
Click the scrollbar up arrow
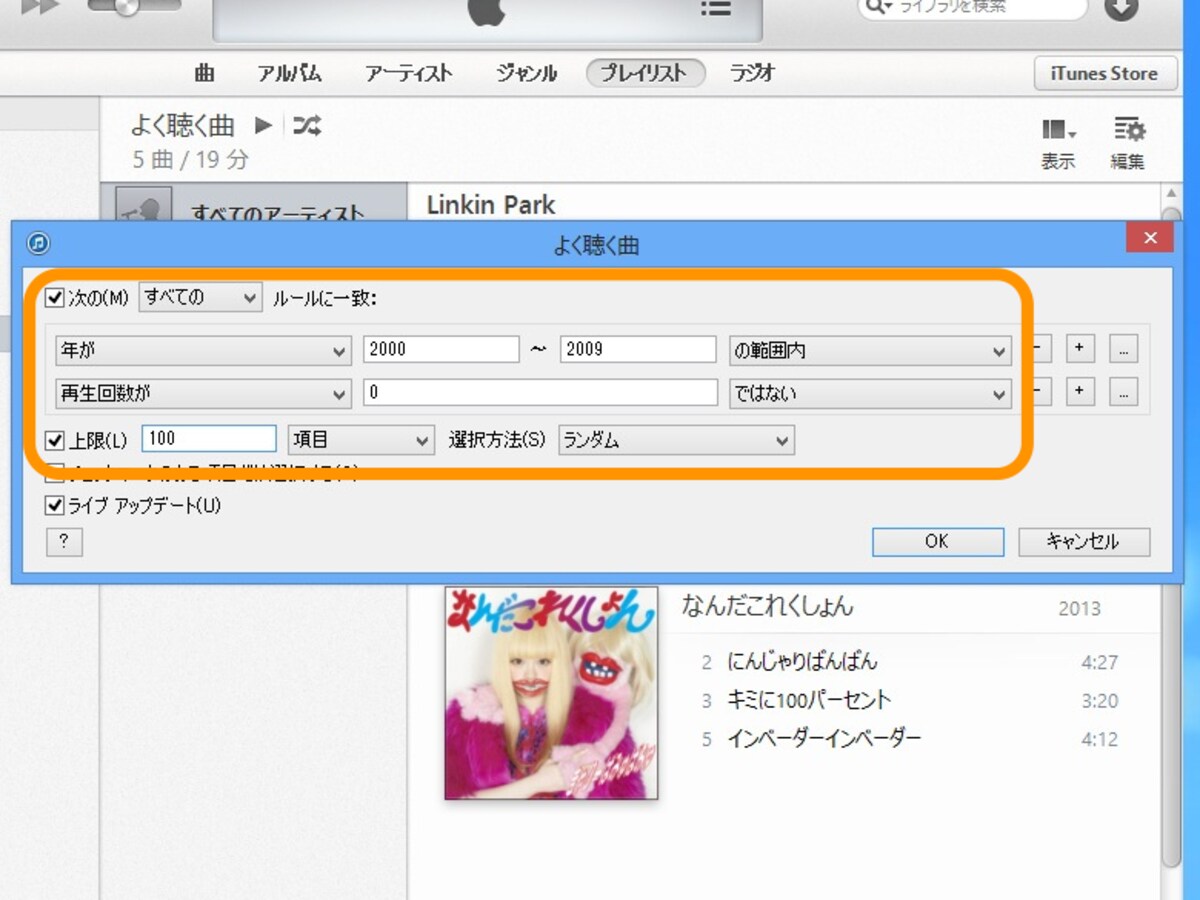coord(1171,194)
